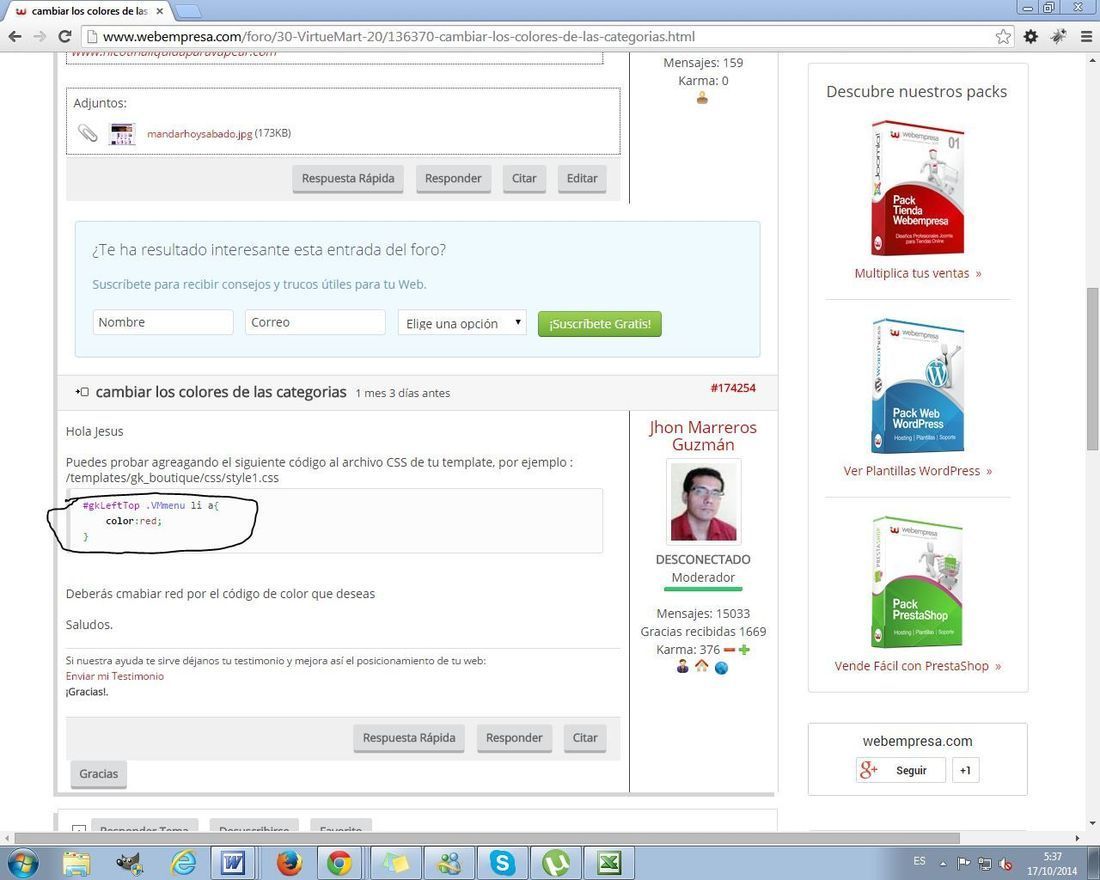Click the Pack PrestaShop box image
Viewport: 1100px width, 880px height.
[x=918, y=582]
